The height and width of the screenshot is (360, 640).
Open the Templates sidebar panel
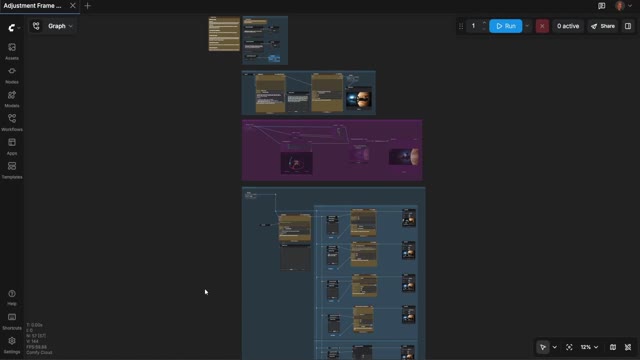click(x=12, y=170)
